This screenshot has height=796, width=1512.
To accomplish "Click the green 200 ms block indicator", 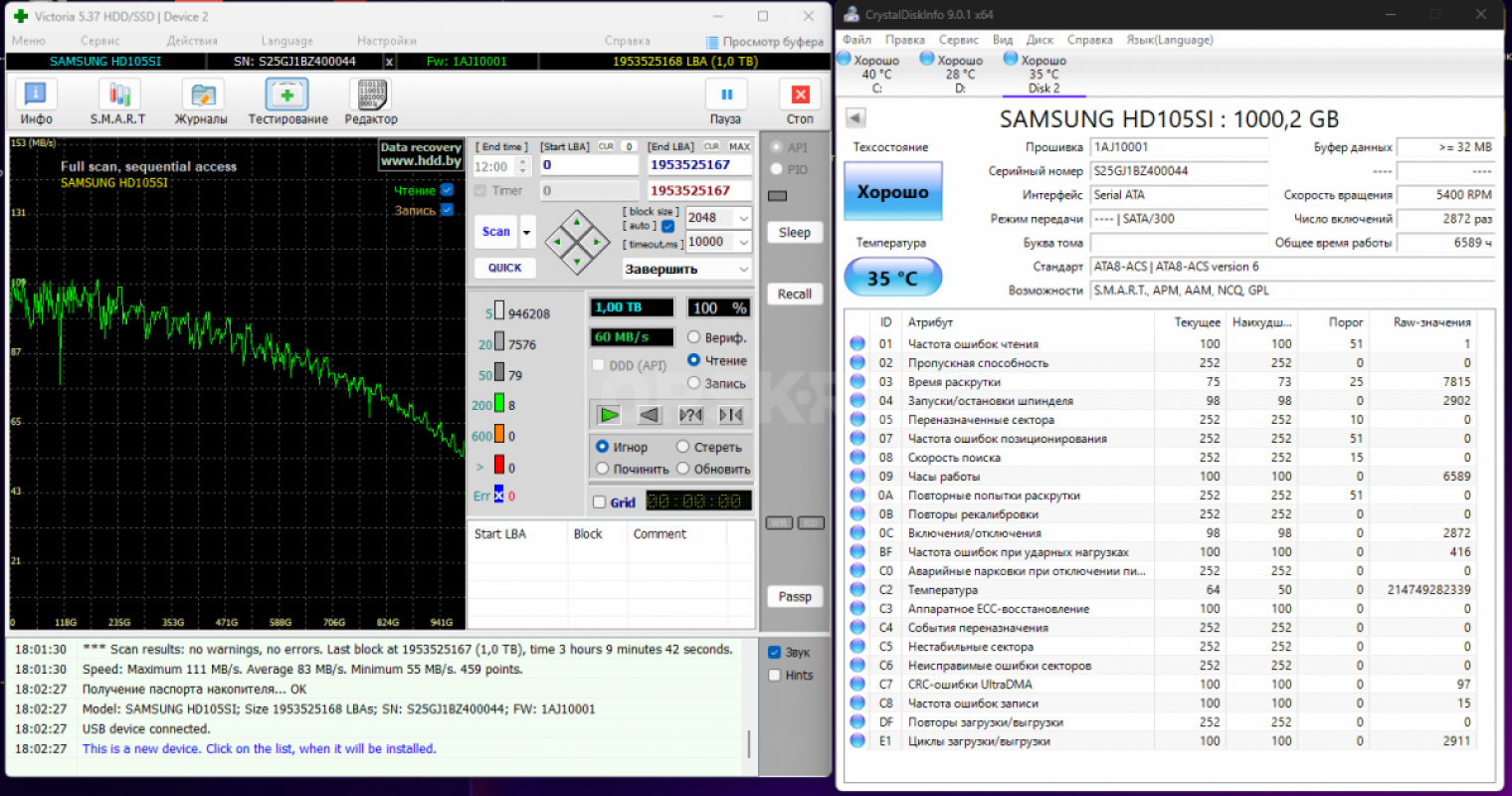I will click(499, 404).
